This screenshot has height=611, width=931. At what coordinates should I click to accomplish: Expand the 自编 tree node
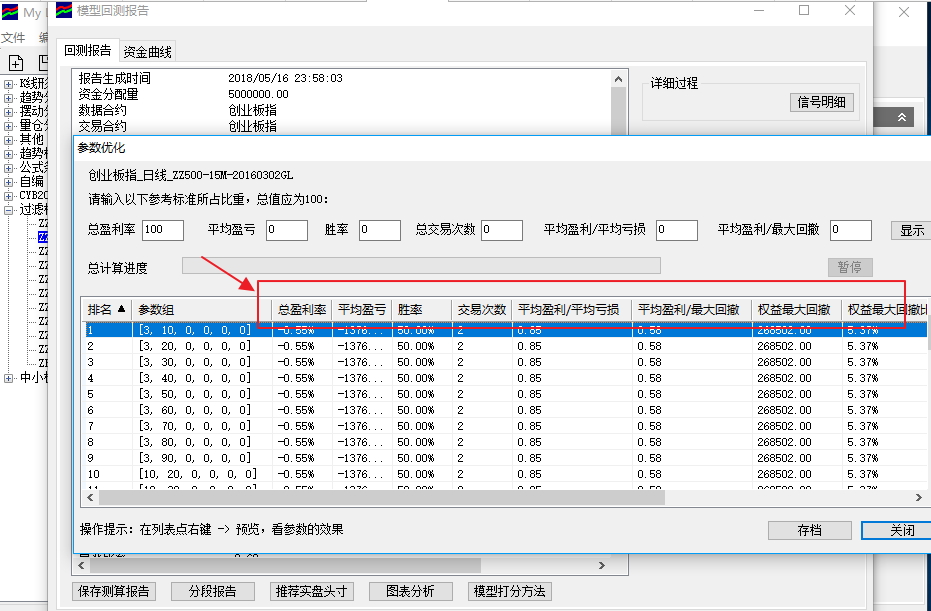click(x=9, y=182)
